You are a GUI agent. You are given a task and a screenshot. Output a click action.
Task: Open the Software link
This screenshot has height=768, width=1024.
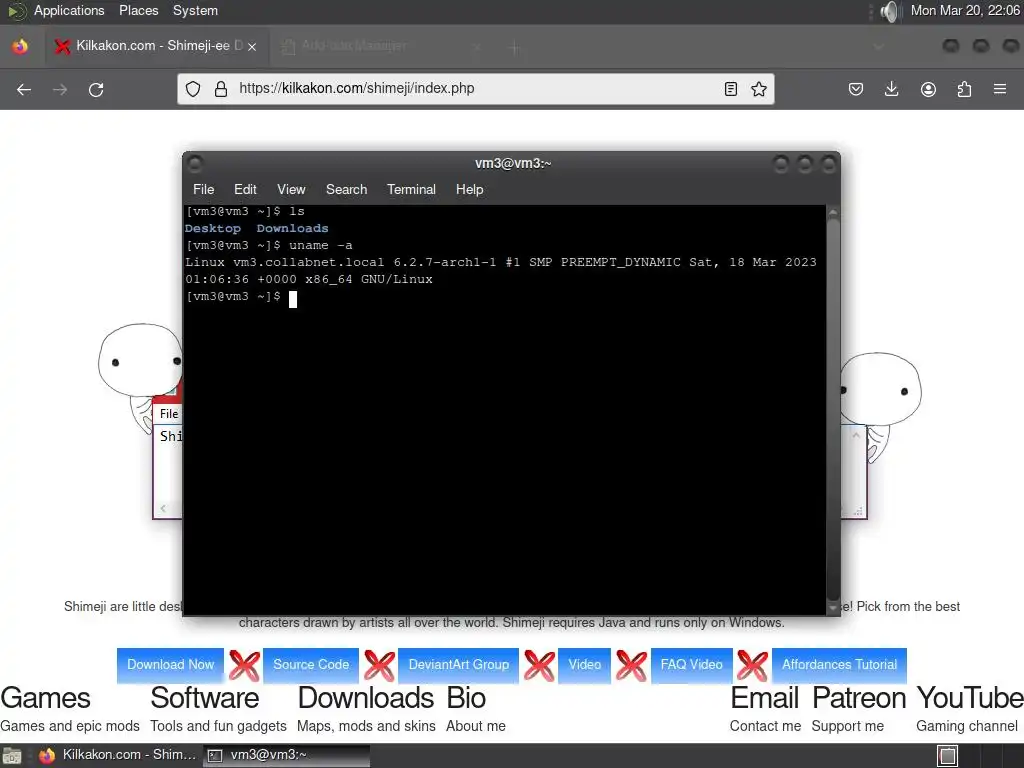click(x=204, y=698)
